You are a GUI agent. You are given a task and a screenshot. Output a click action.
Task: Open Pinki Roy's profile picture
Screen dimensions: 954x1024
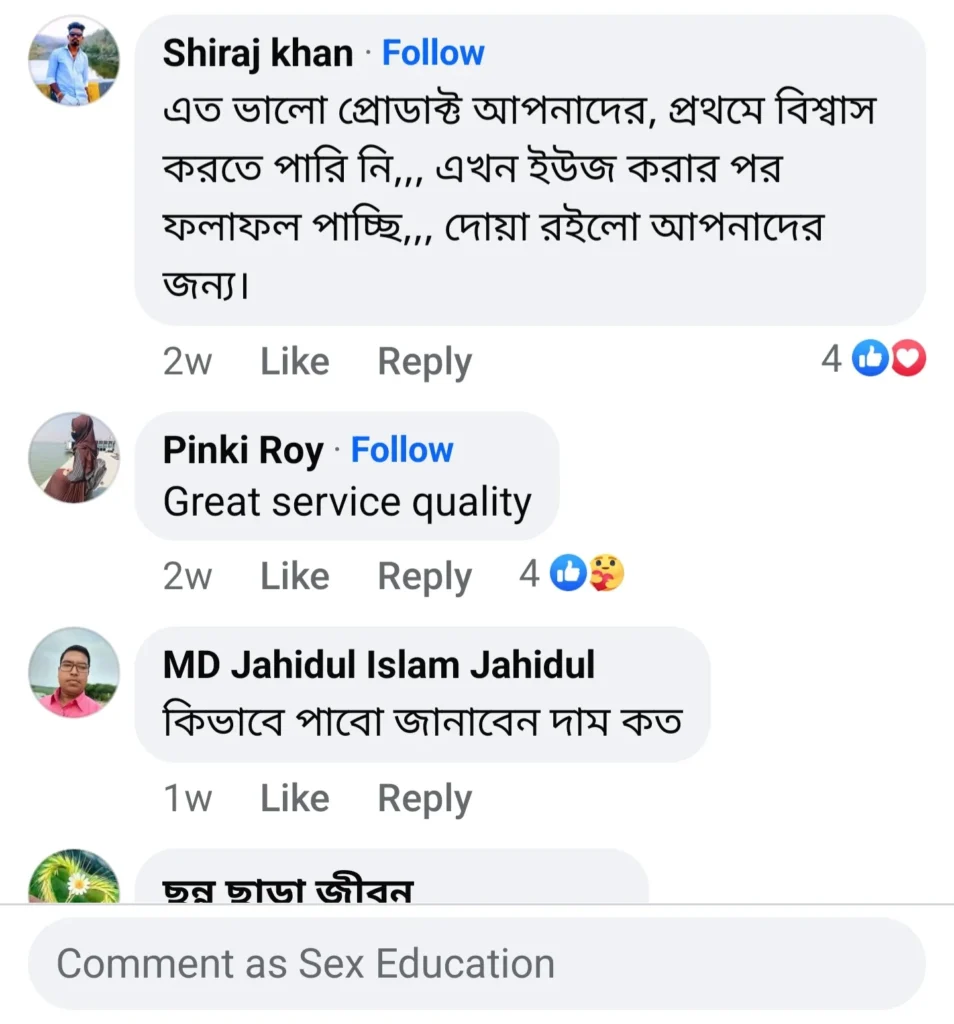[x=74, y=458]
